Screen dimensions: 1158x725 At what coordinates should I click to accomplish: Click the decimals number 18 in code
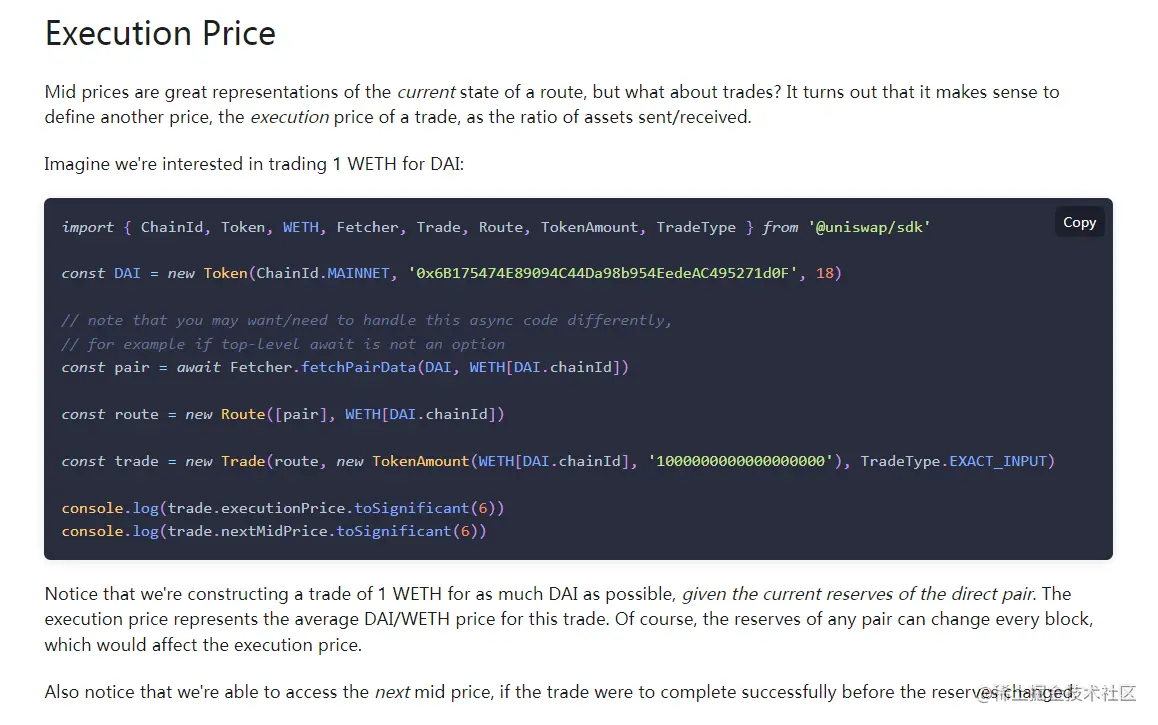click(x=824, y=273)
